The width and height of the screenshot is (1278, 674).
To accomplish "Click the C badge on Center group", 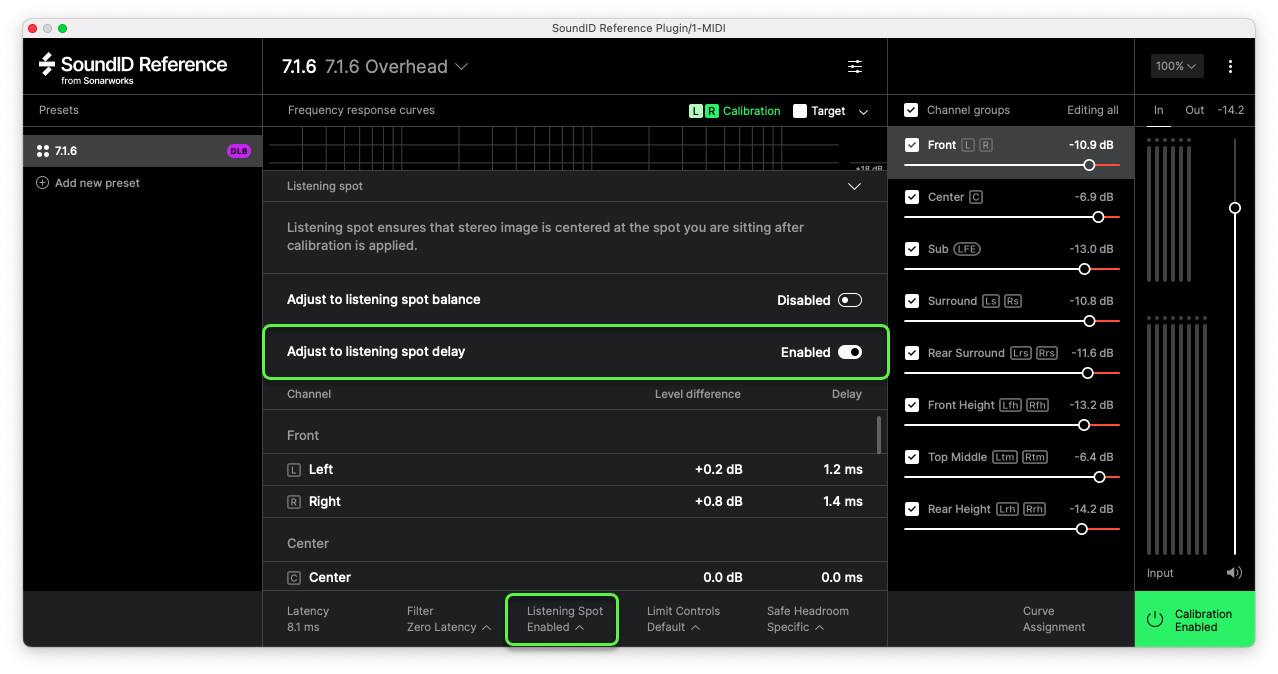I will [976, 197].
